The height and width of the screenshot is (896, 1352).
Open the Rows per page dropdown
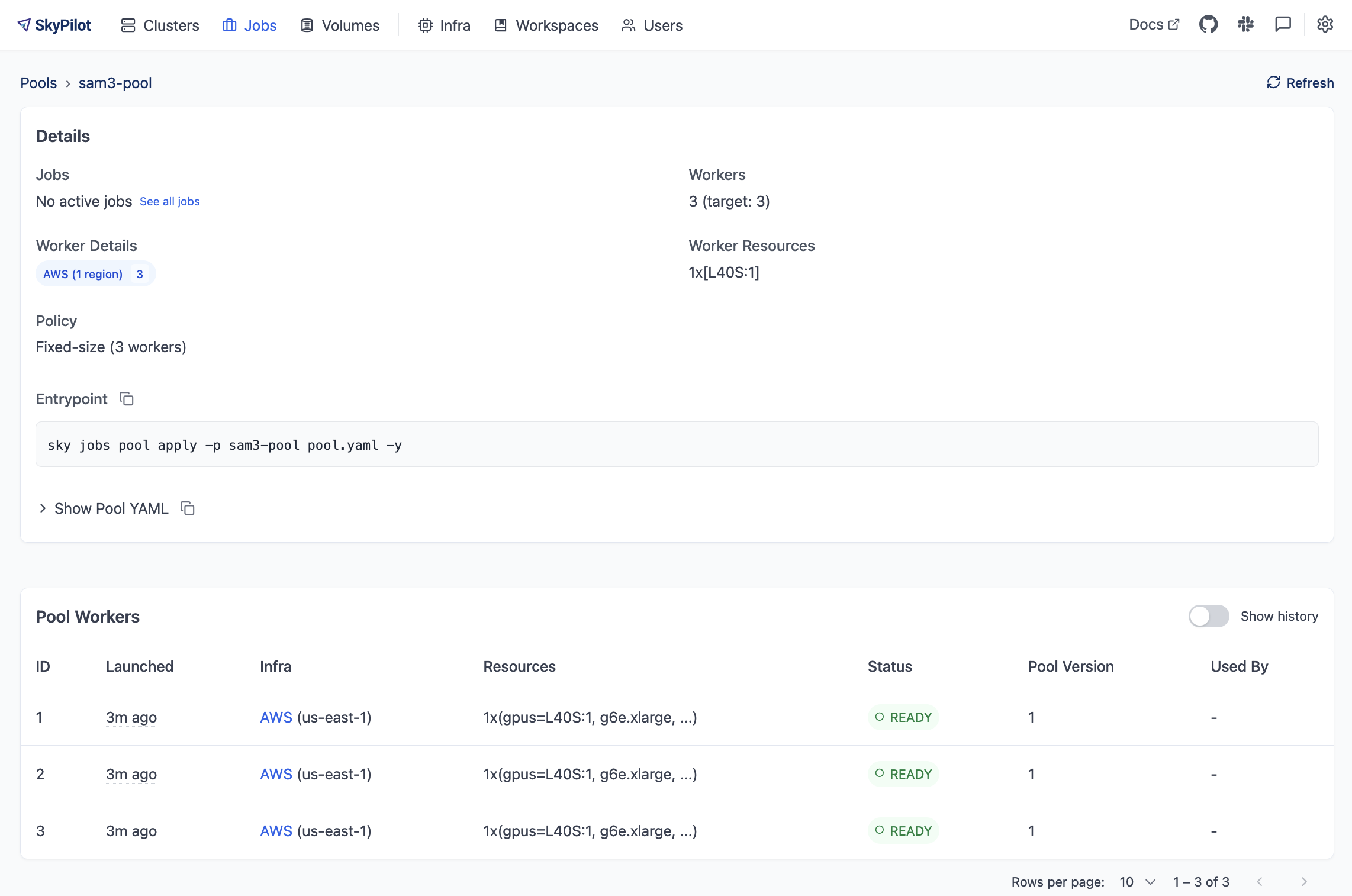[1137, 882]
